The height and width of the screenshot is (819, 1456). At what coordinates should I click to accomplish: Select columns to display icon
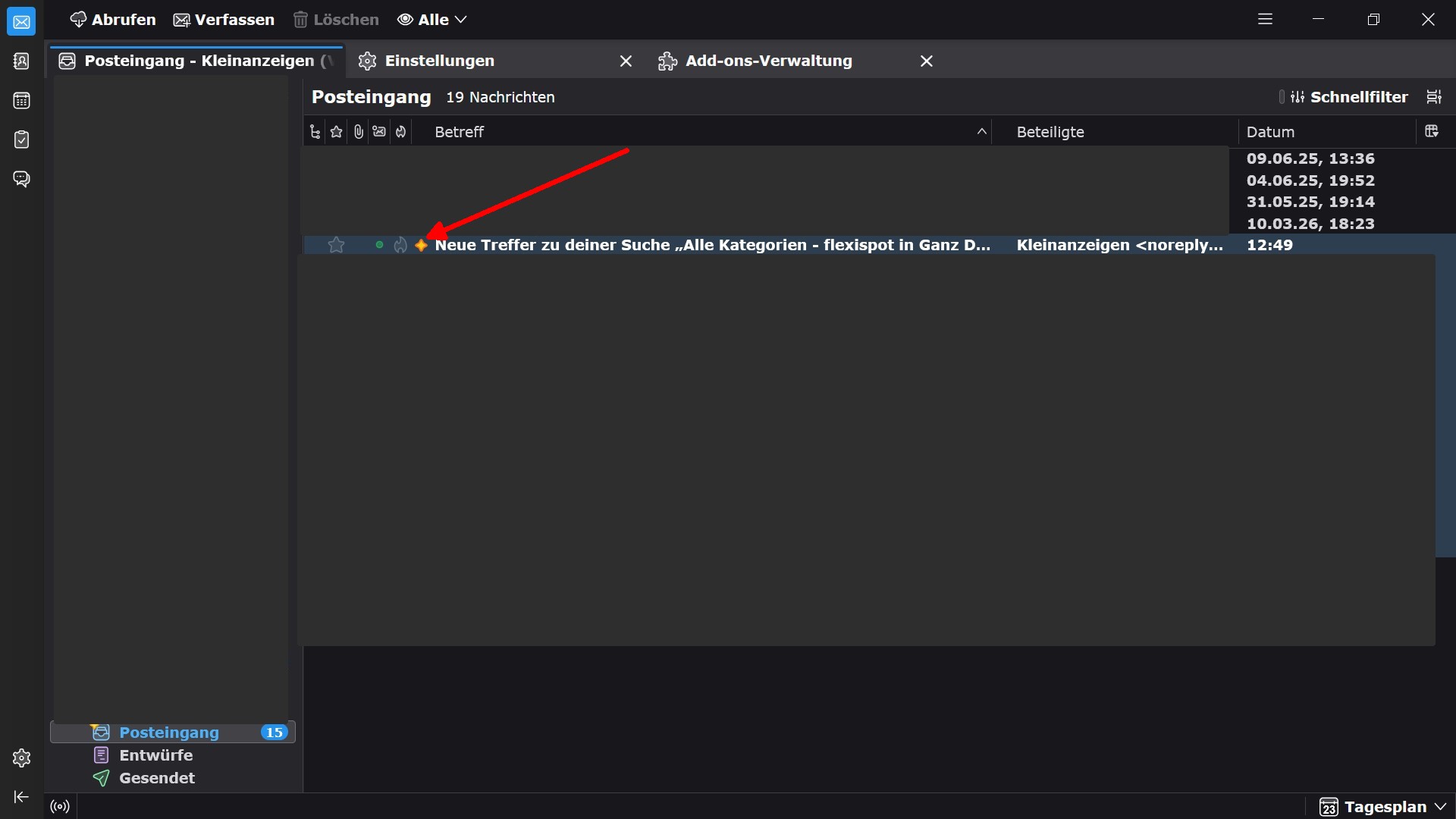click(x=1432, y=131)
